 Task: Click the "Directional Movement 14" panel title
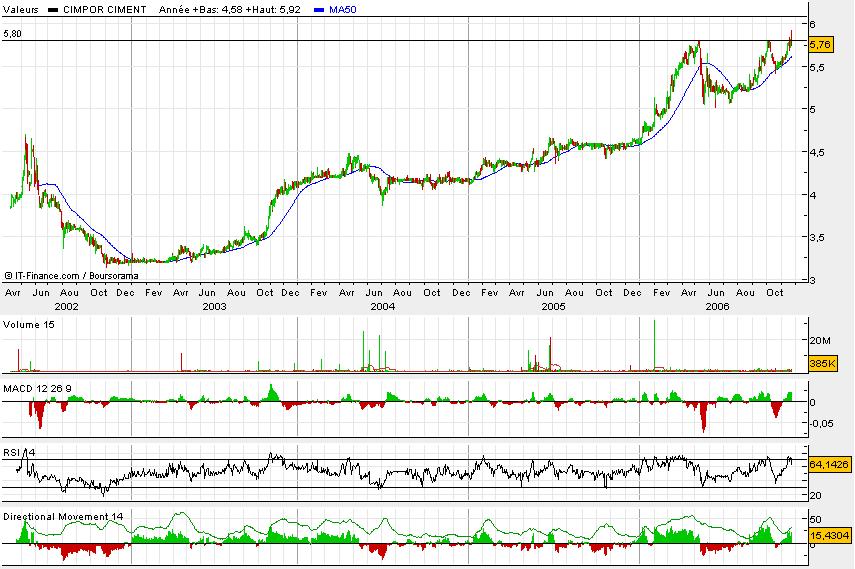click(x=63, y=517)
